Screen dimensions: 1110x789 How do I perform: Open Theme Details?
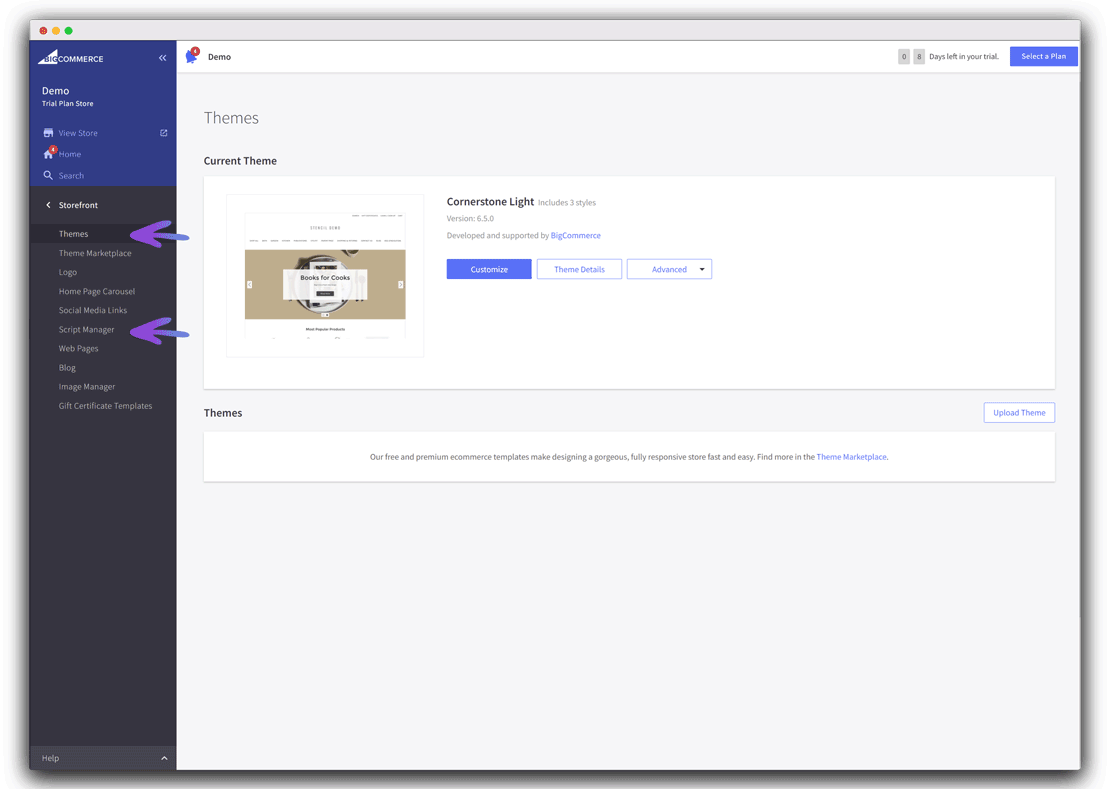(x=579, y=268)
